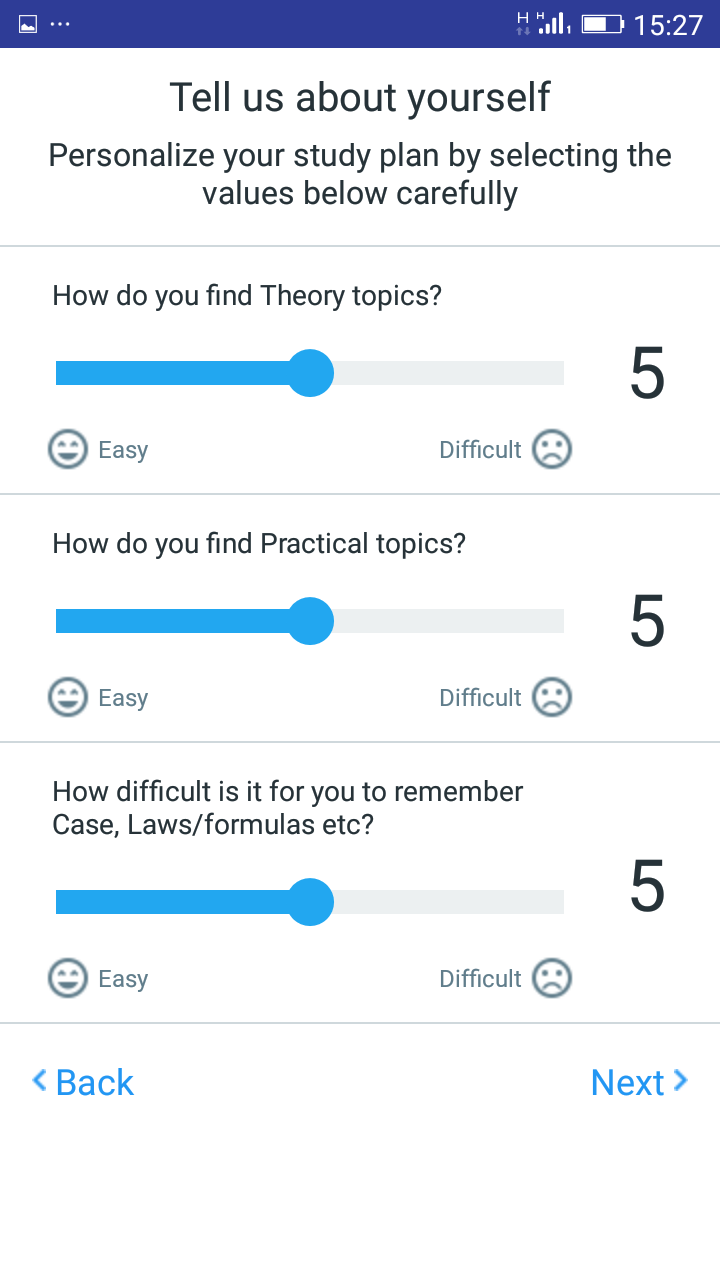Click the grey unfilled part of Practical slider track
The width and height of the screenshot is (720, 1280).
[x=450, y=621]
